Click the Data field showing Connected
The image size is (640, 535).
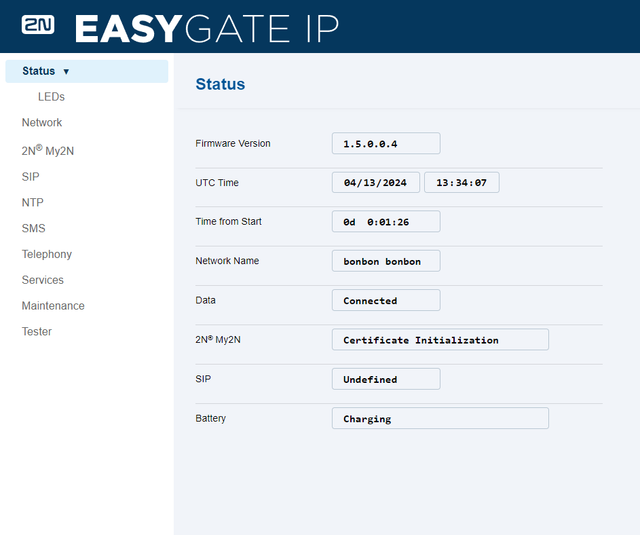tap(386, 300)
